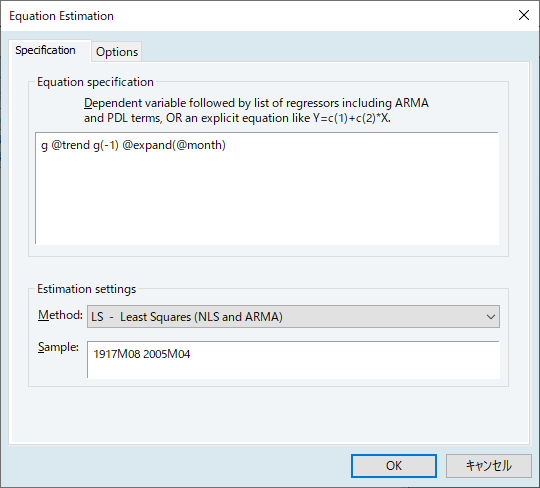
Task: Click the Method dropdown arrow chevron
Action: coord(491,316)
